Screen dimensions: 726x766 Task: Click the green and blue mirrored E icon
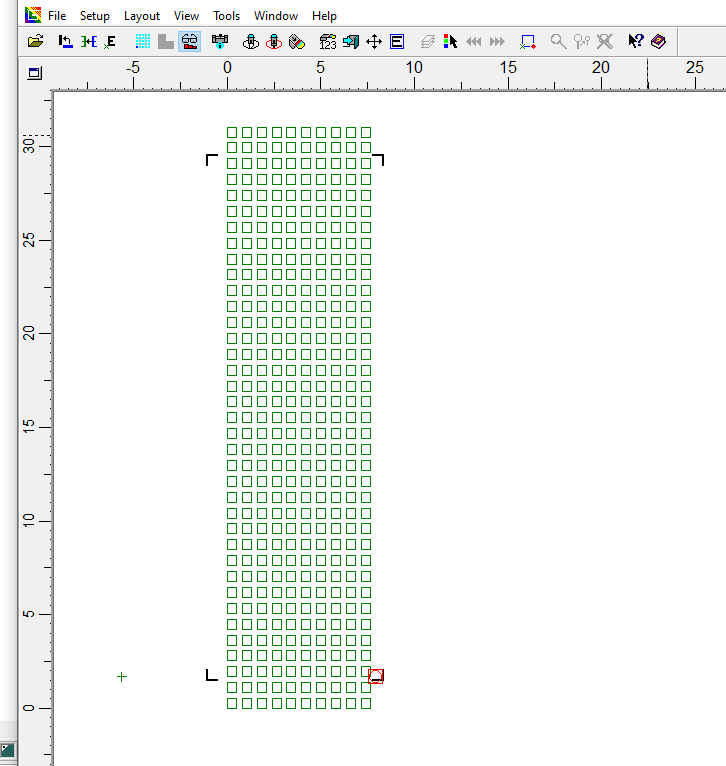coord(89,42)
